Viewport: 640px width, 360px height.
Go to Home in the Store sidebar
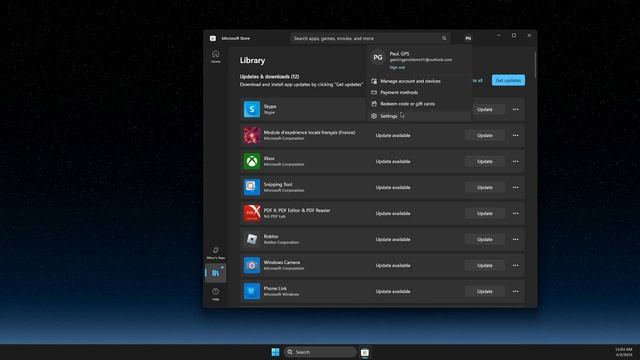point(216,56)
